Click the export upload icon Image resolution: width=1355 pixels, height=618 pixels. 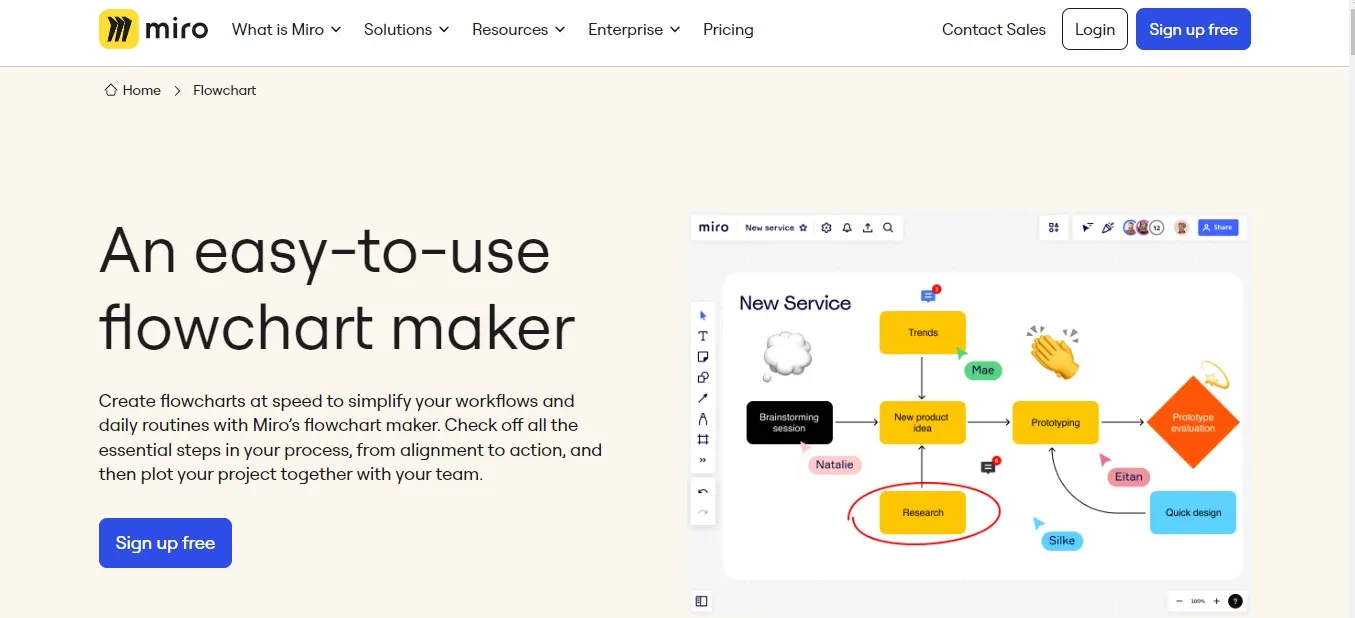[x=867, y=228]
